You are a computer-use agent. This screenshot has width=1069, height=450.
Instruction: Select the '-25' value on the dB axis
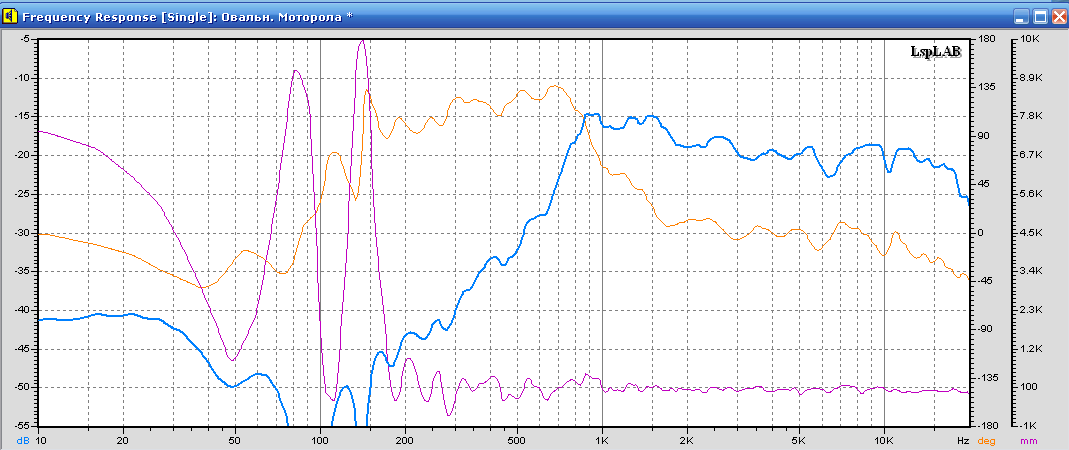(22, 194)
